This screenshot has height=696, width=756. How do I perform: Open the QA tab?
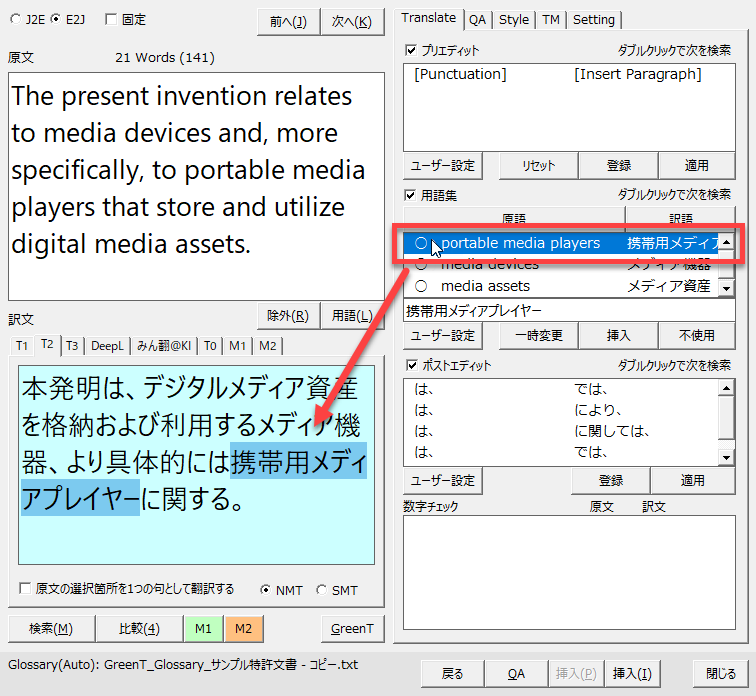[478, 19]
